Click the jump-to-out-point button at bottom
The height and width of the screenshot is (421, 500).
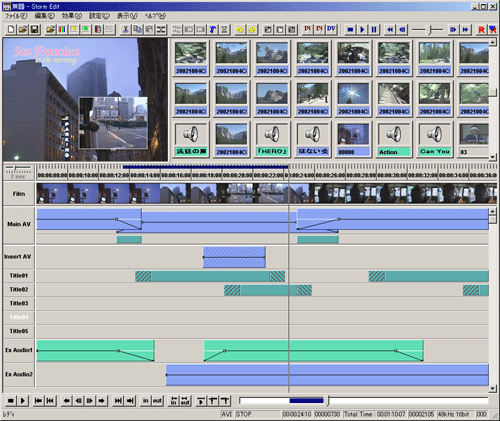(185, 400)
